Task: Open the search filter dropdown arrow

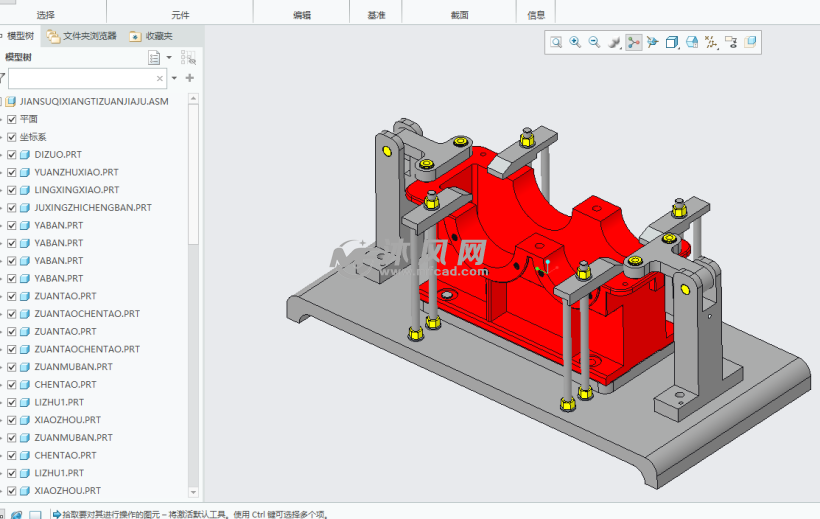Action: [x=174, y=78]
